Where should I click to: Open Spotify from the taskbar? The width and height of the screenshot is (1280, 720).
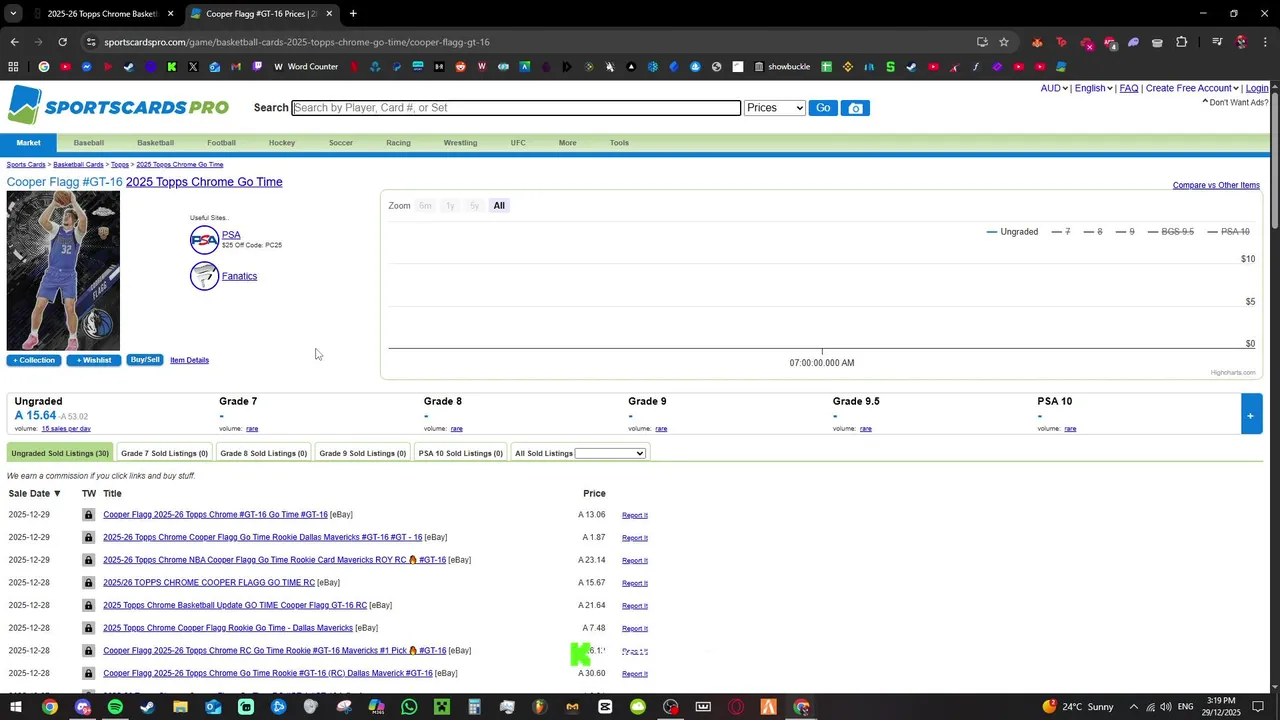click(x=115, y=707)
